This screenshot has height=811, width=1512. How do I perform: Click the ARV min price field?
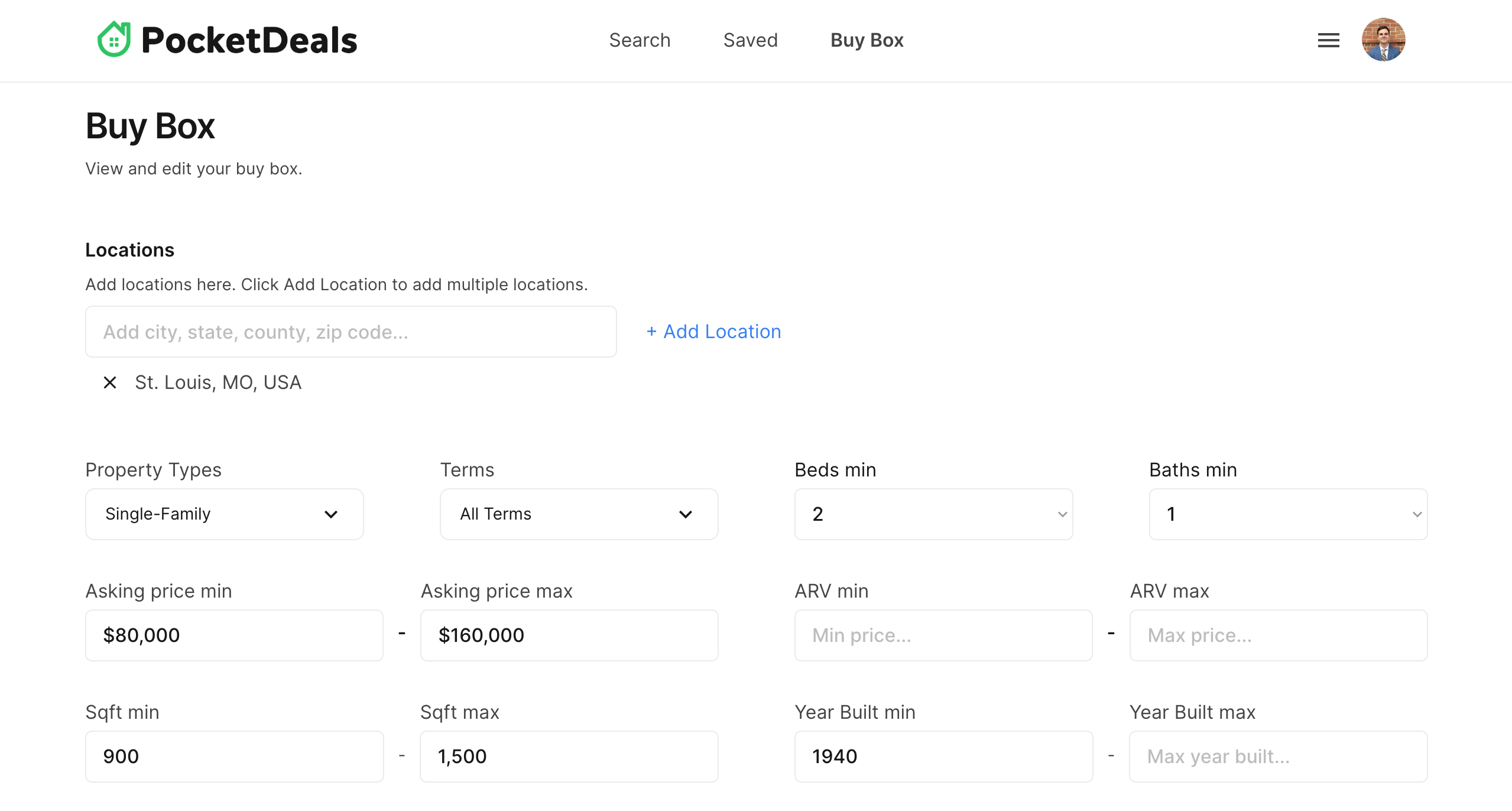pyautogui.click(x=943, y=635)
